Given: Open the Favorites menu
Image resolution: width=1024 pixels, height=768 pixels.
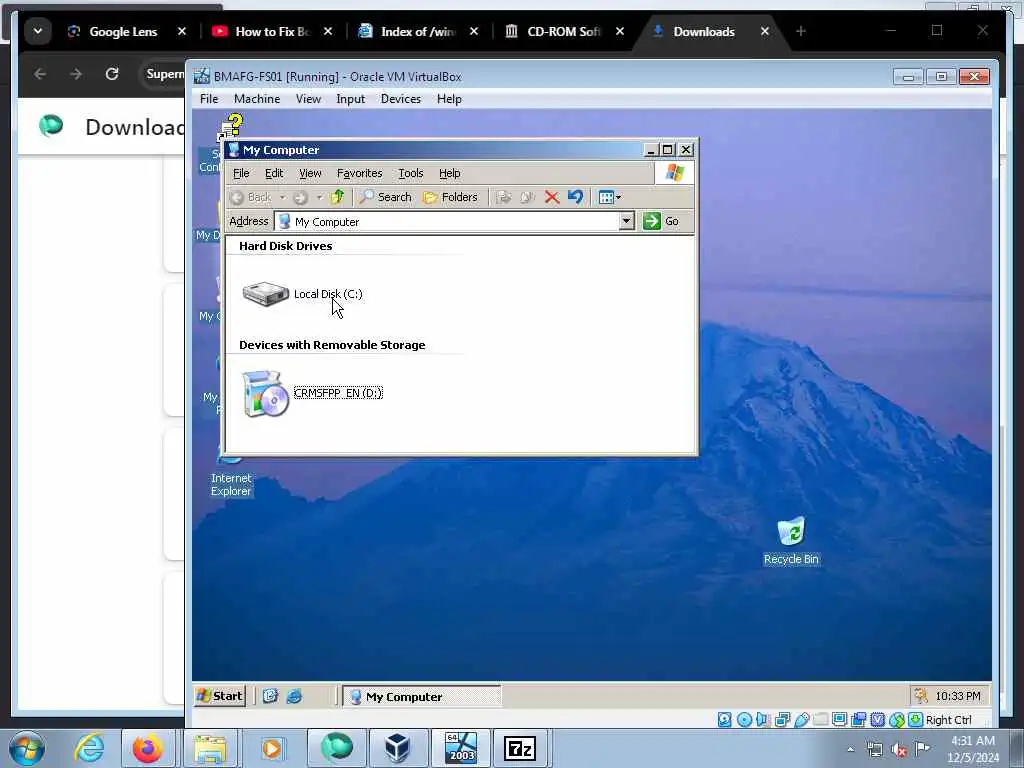Looking at the screenshot, I should point(359,173).
